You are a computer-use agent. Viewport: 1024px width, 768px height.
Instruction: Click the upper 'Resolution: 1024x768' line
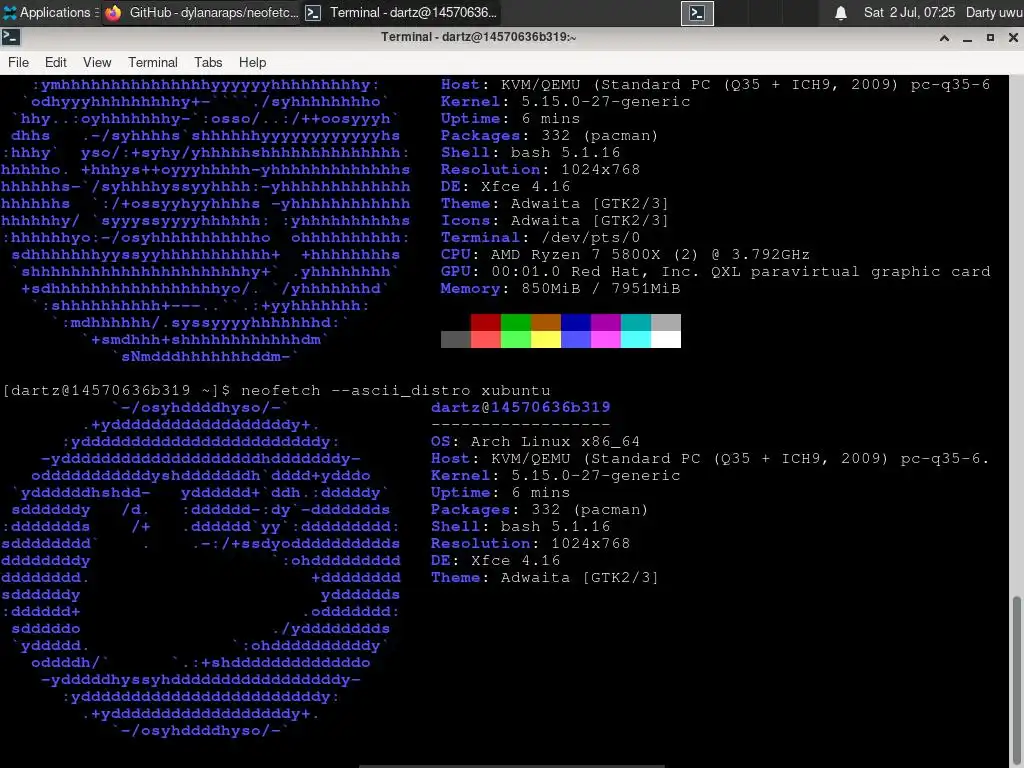pyautogui.click(x=541, y=170)
